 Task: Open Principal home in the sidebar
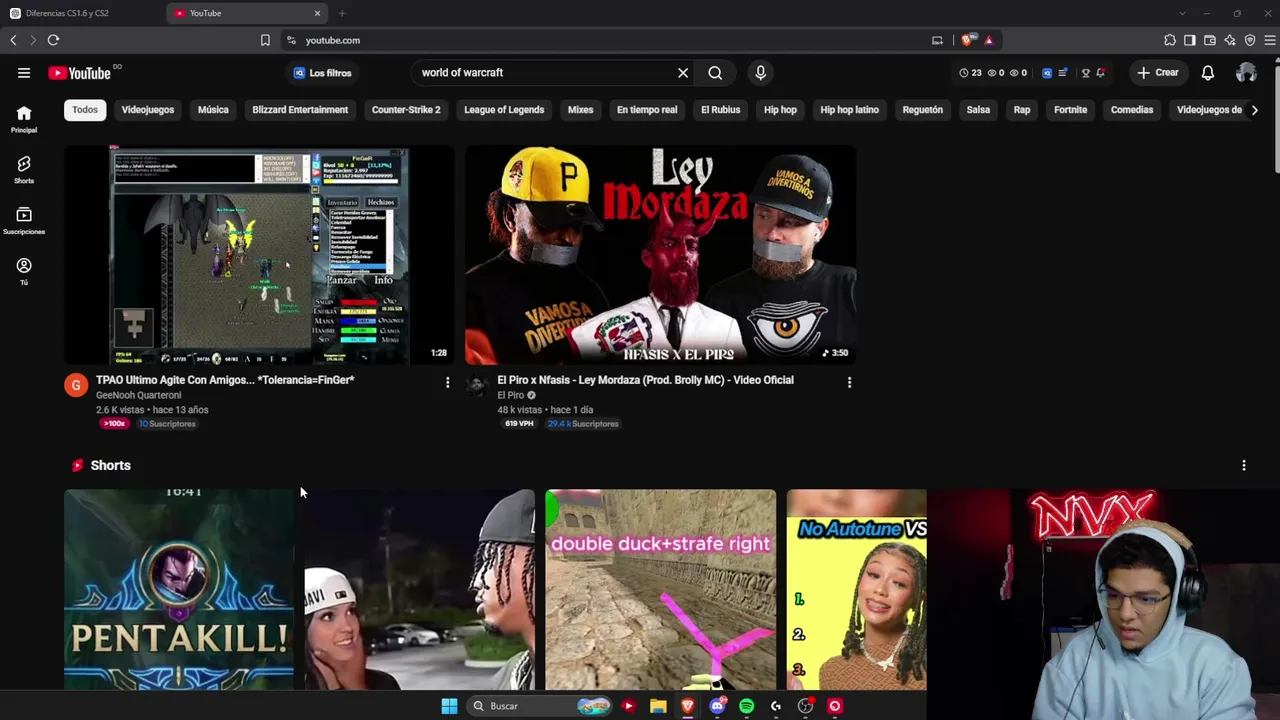pyautogui.click(x=24, y=119)
